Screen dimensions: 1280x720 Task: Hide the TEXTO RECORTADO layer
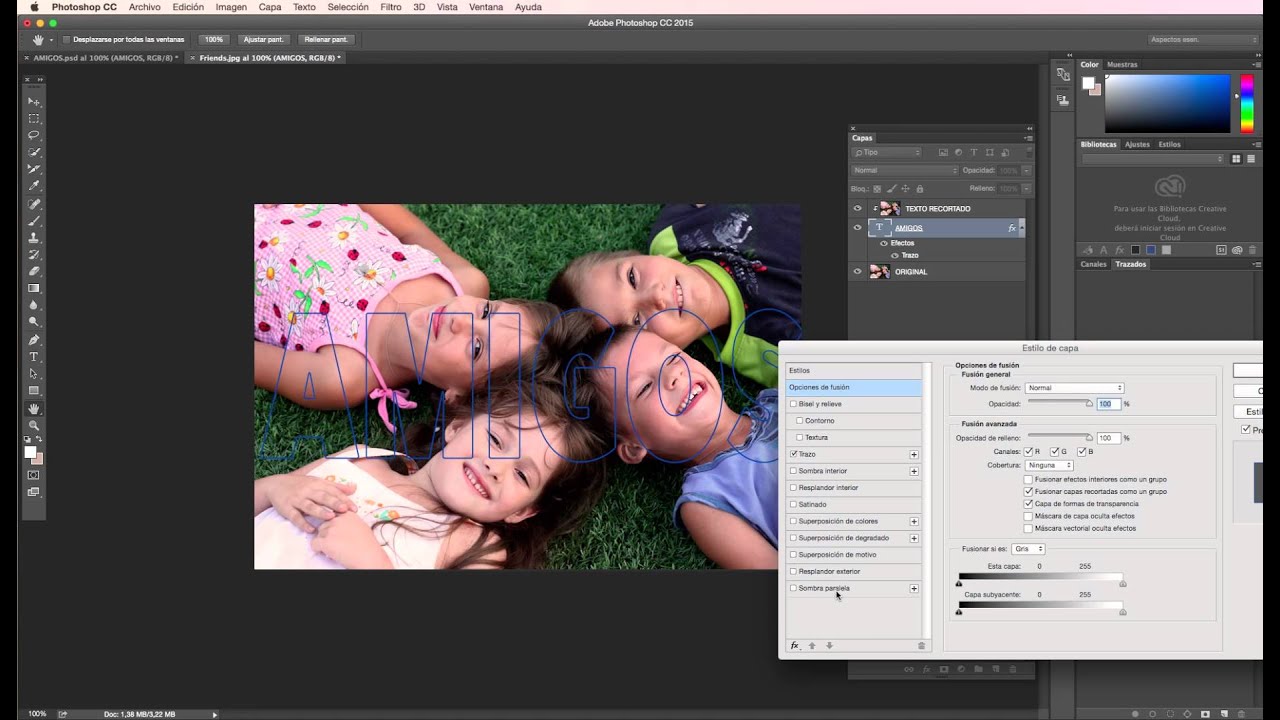(x=857, y=208)
